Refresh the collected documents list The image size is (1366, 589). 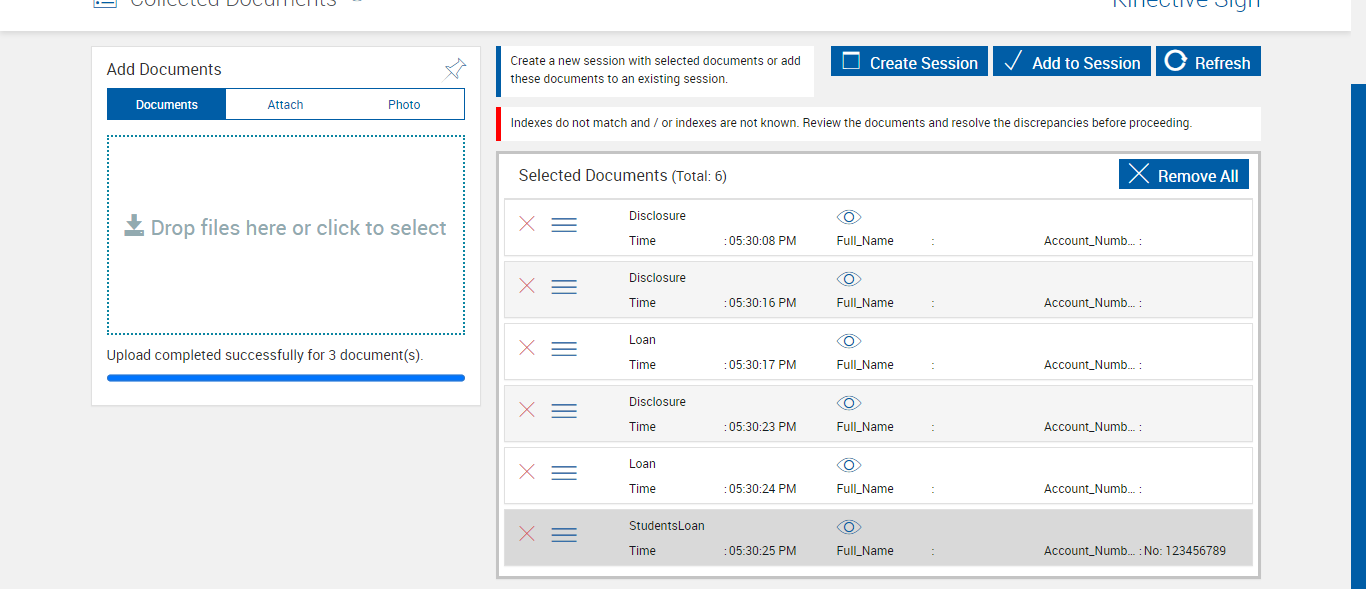[x=1208, y=62]
